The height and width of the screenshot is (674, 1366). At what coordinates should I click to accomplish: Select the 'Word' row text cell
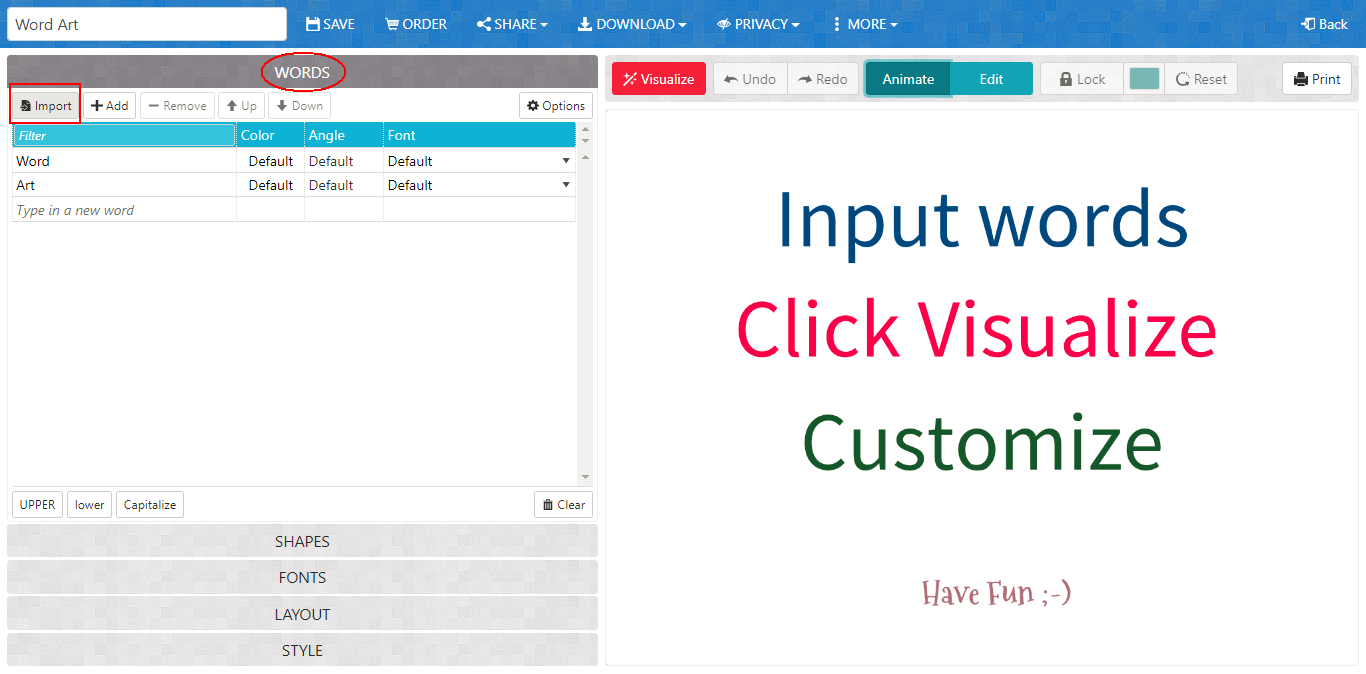coord(124,161)
